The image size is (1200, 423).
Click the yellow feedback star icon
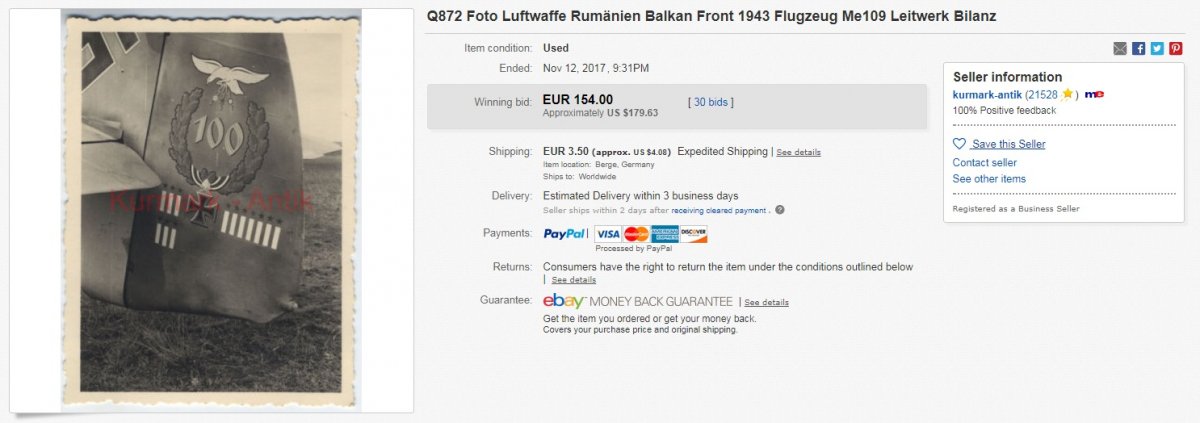[1067, 94]
